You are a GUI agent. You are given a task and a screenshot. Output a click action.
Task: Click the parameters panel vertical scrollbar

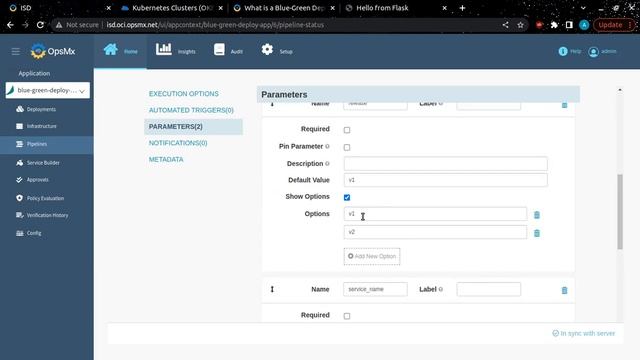tap(620, 211)
